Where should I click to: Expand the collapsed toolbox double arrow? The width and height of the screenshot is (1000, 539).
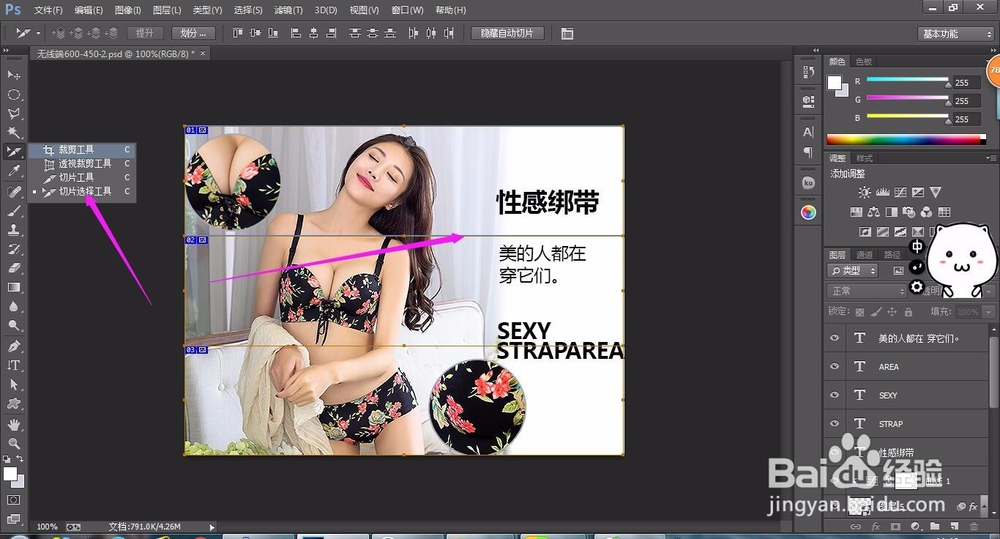(x=6, y=51)
